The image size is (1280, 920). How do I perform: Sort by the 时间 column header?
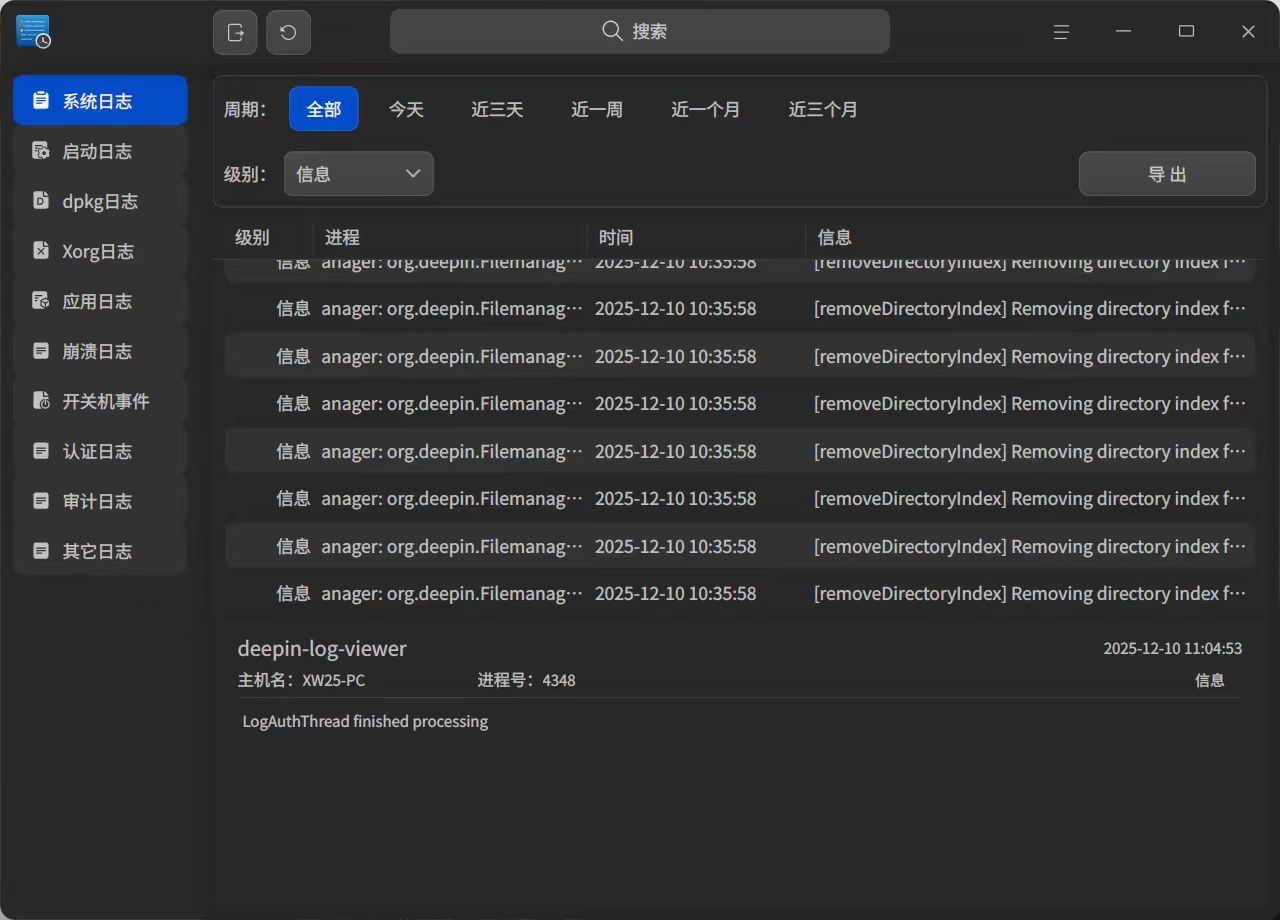pyautogui.click(x=616, y=237)
